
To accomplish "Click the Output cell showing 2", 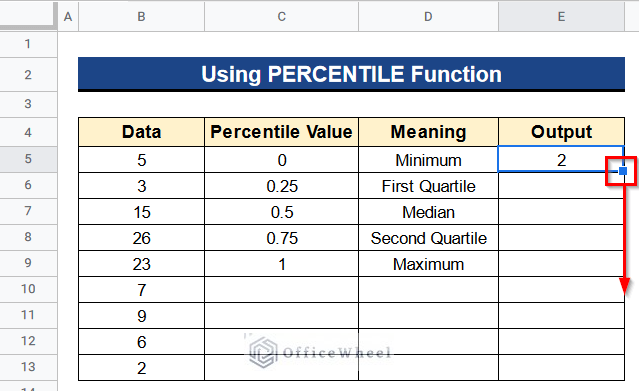I will pos(561,159).
